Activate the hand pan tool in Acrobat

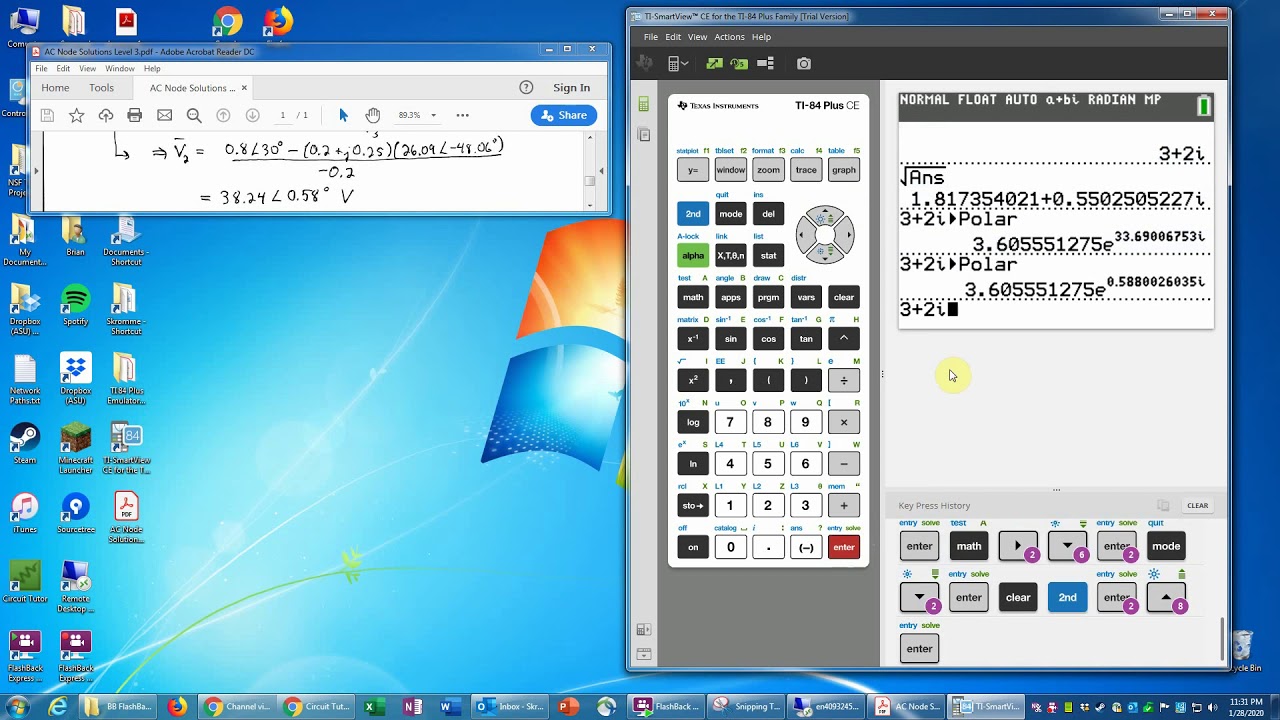(x=373, y=115)
